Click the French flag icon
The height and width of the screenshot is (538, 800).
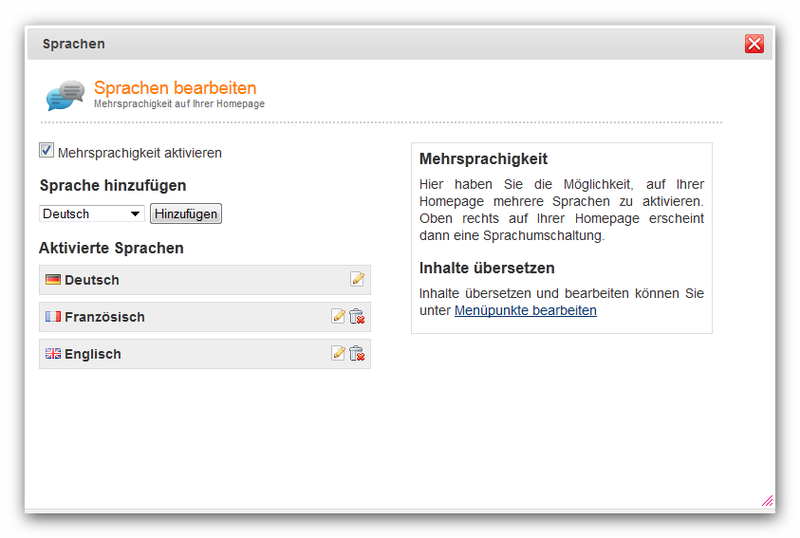(53, 316)
